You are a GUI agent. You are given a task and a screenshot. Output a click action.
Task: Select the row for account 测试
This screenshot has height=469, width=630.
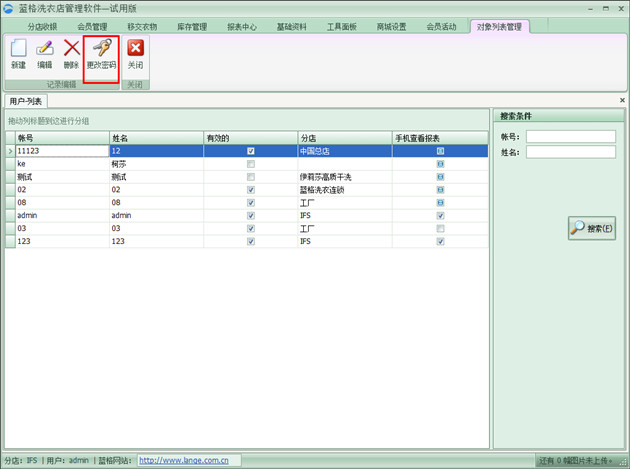[x=60, y=177]
